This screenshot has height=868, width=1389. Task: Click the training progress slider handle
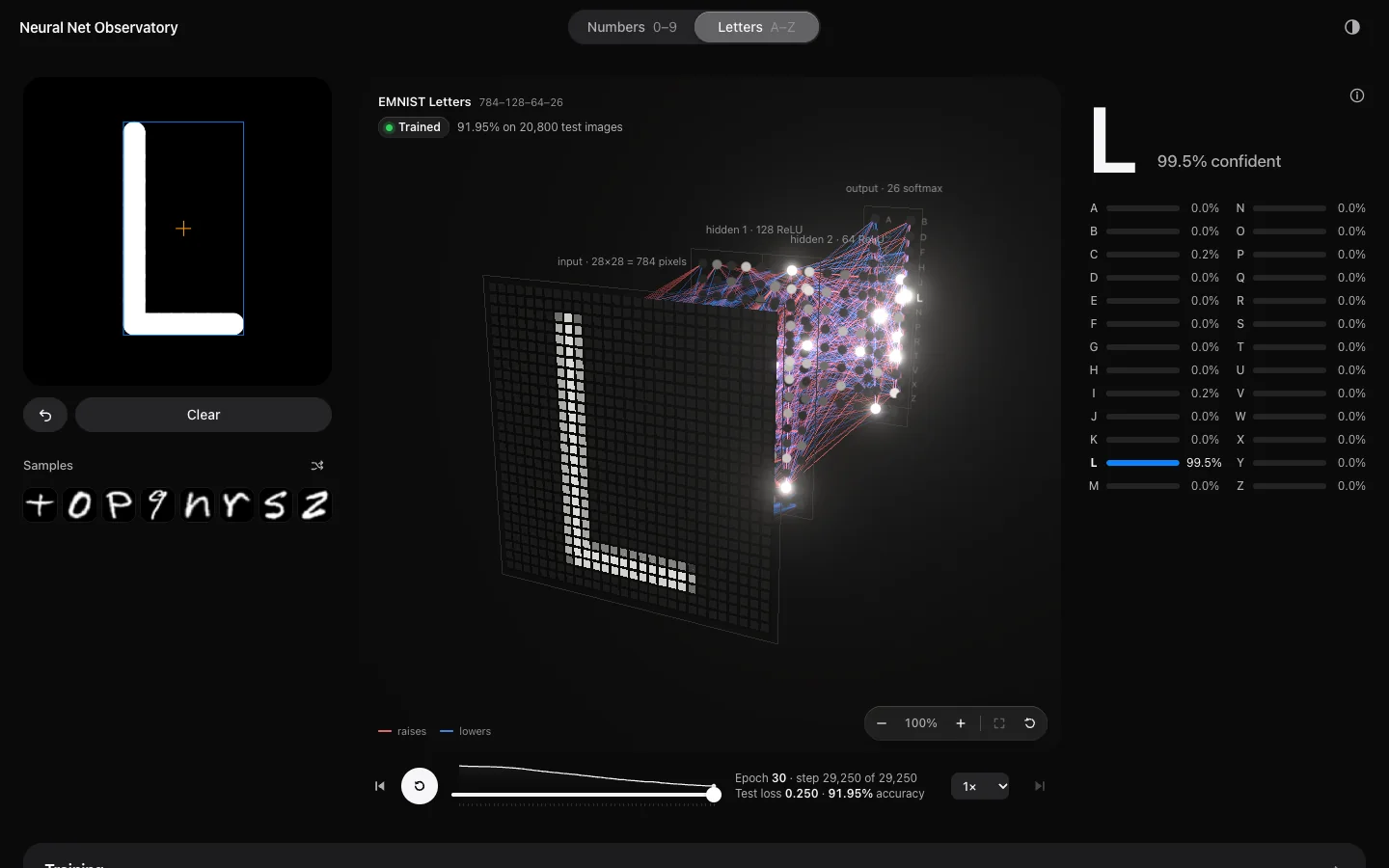tap(714, 795)
